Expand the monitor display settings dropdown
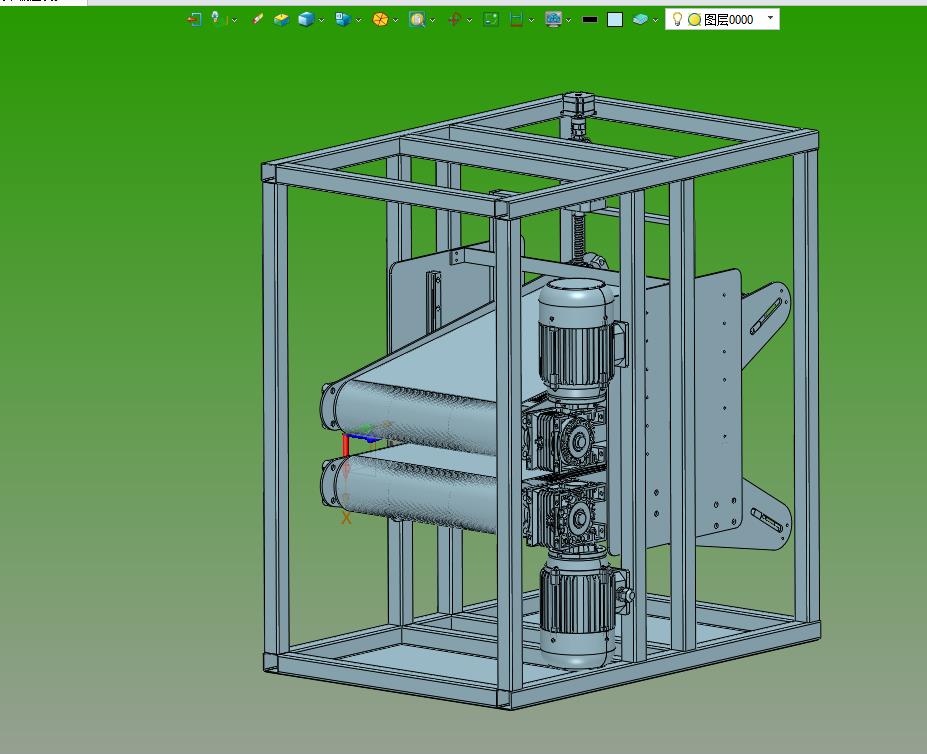This screenshot has width=927, height=754. (x=569, y=20)
